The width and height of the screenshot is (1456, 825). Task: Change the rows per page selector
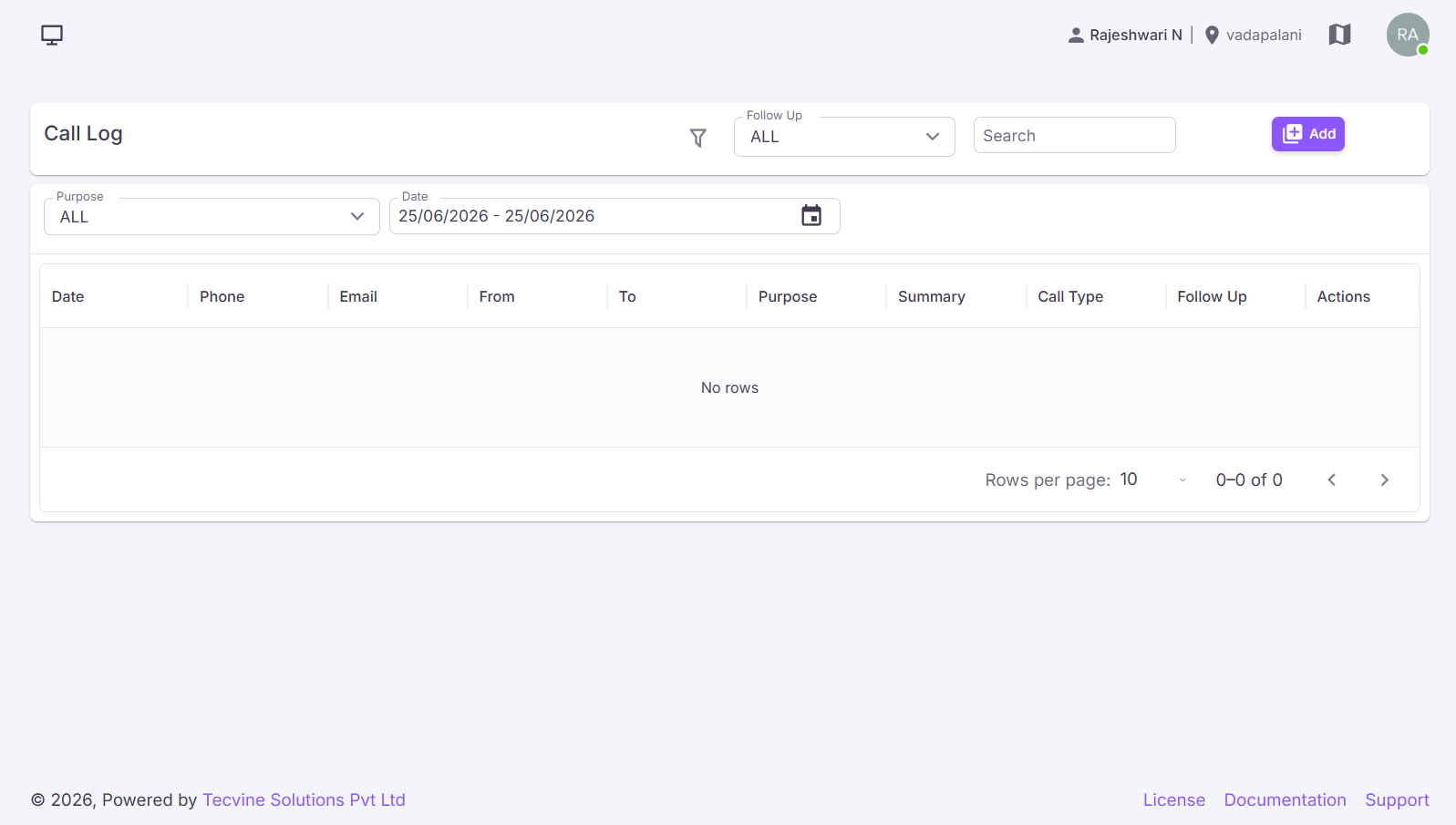(1152, 480)
